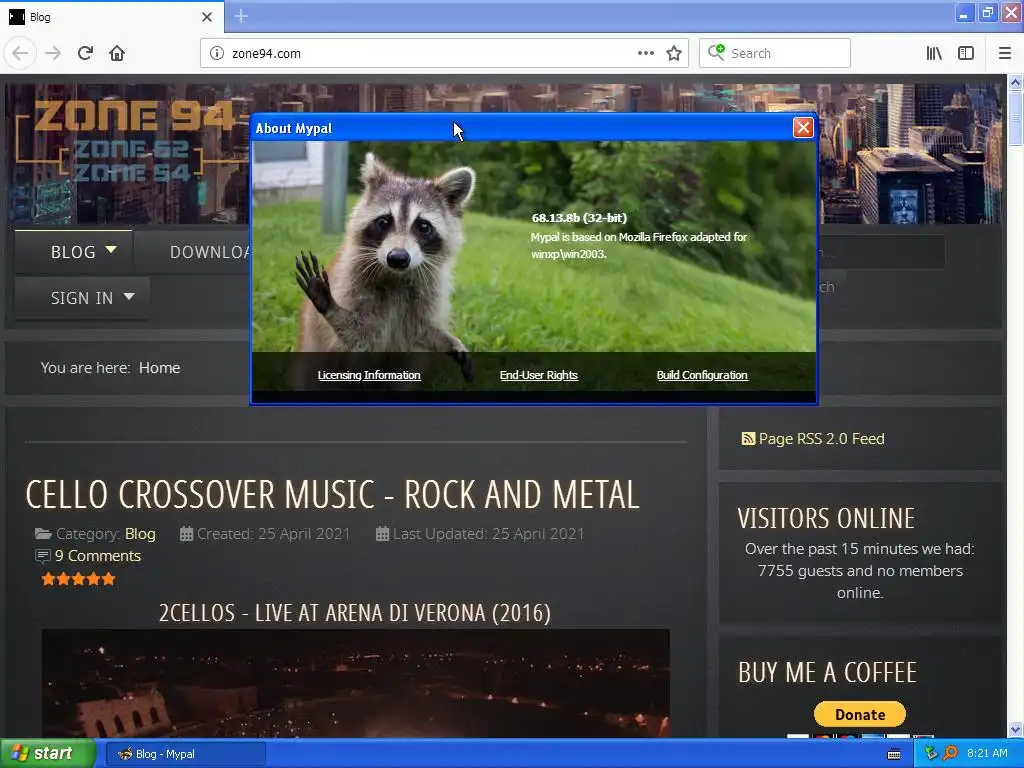Click the 8:21 AM clock
Image resolution: width=1024 pixels, height=768 pixels.
point(987,754)
